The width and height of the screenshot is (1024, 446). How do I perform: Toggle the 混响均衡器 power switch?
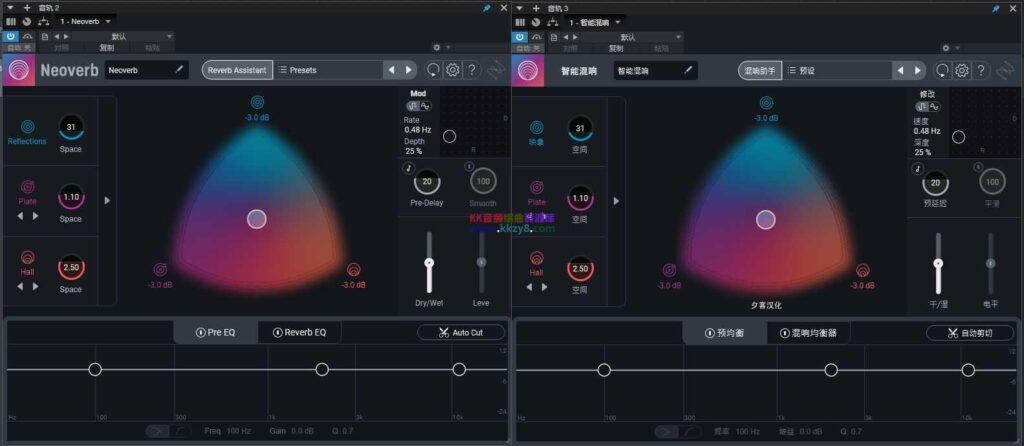[785, 333]
